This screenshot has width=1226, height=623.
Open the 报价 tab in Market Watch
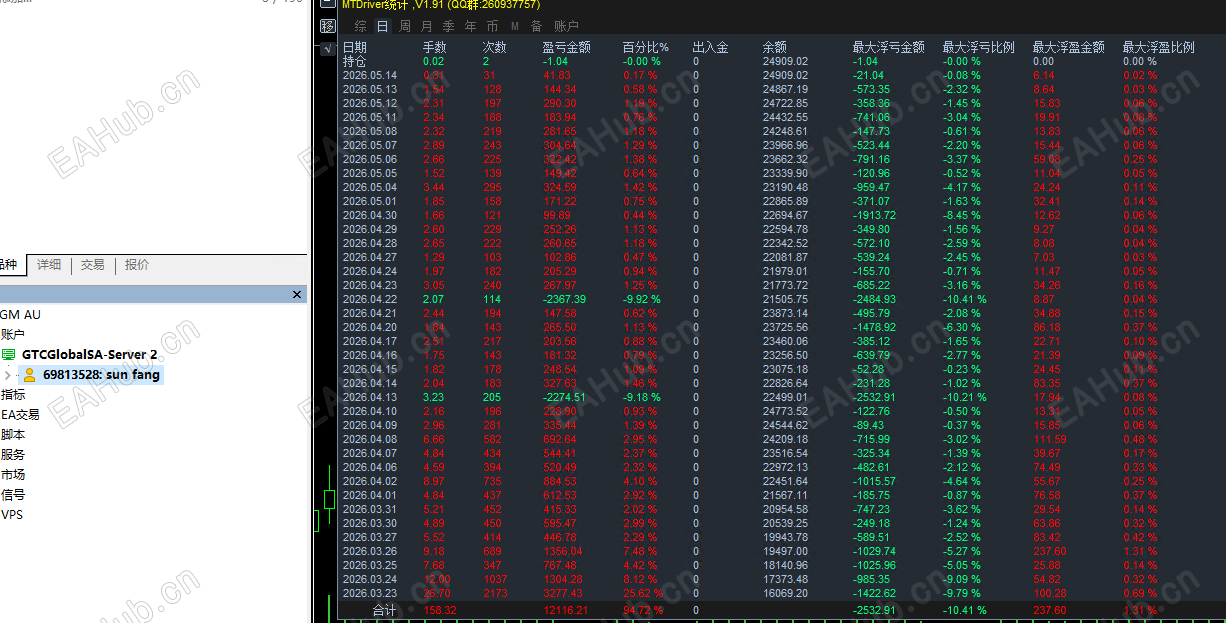pos(137,265)
